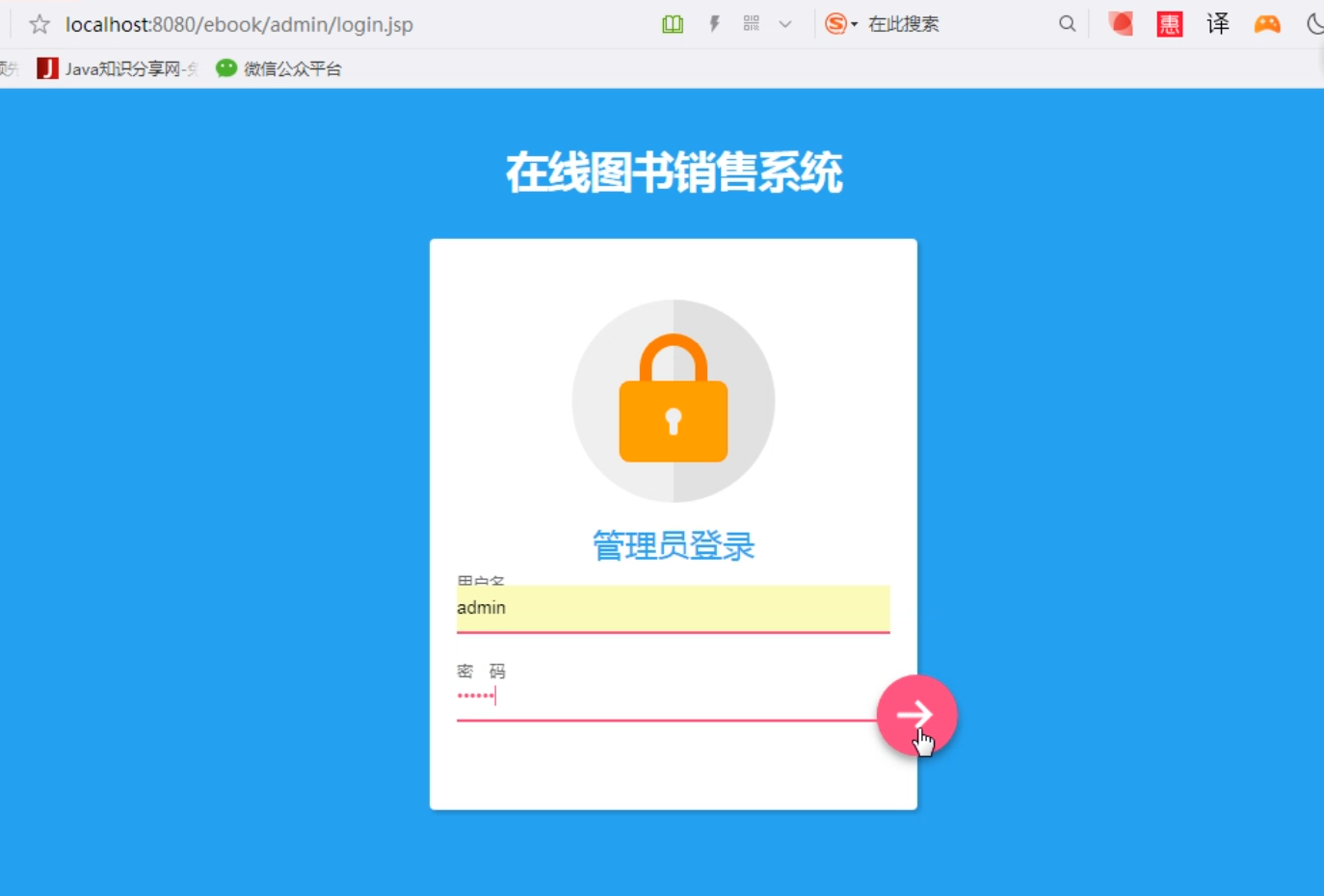Click the 管理员登录 heading
Viewport: 1324px width, 896px height.
(674, 546)
